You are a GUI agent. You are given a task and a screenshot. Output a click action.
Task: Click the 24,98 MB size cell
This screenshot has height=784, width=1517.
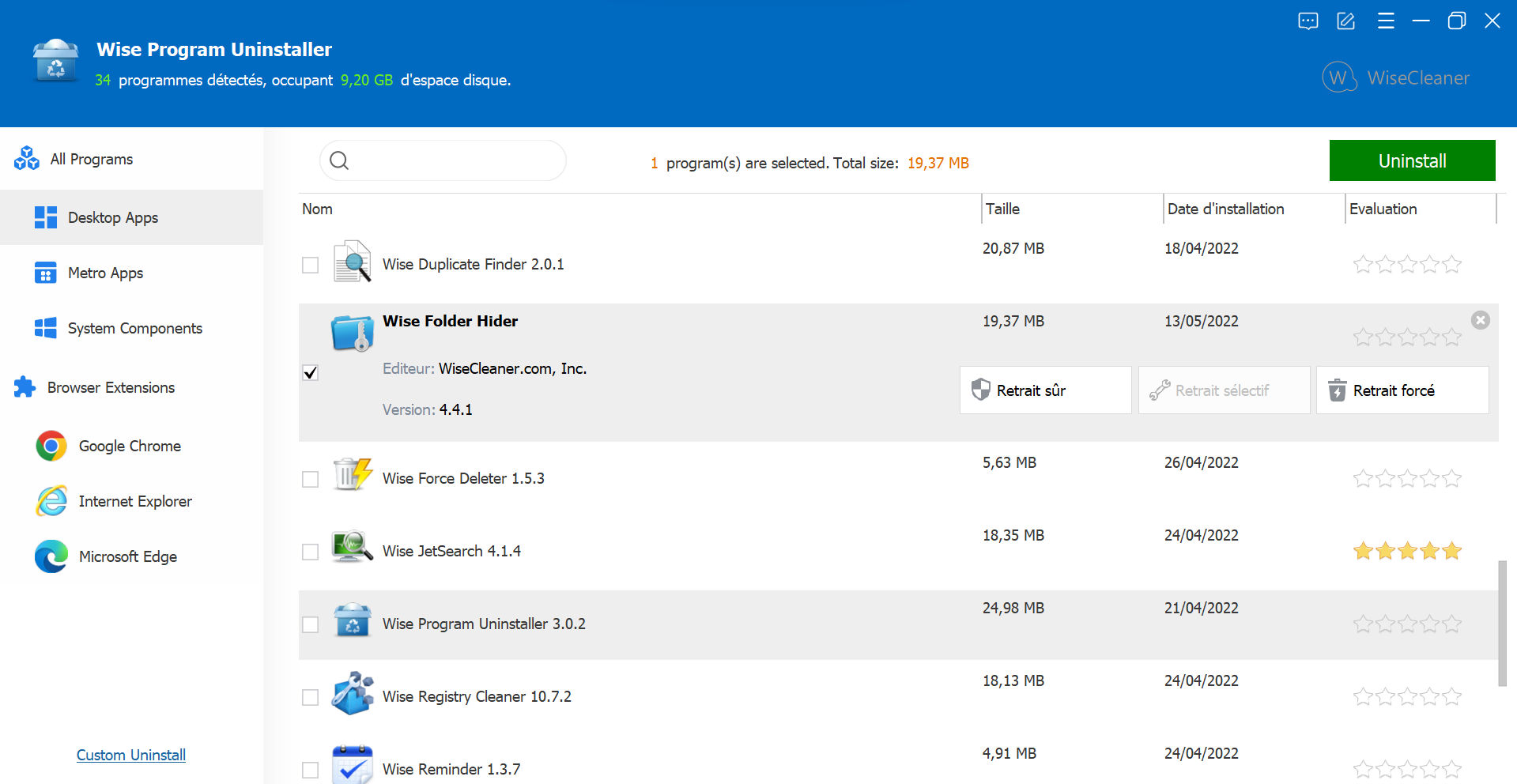tap(1013, 608)
